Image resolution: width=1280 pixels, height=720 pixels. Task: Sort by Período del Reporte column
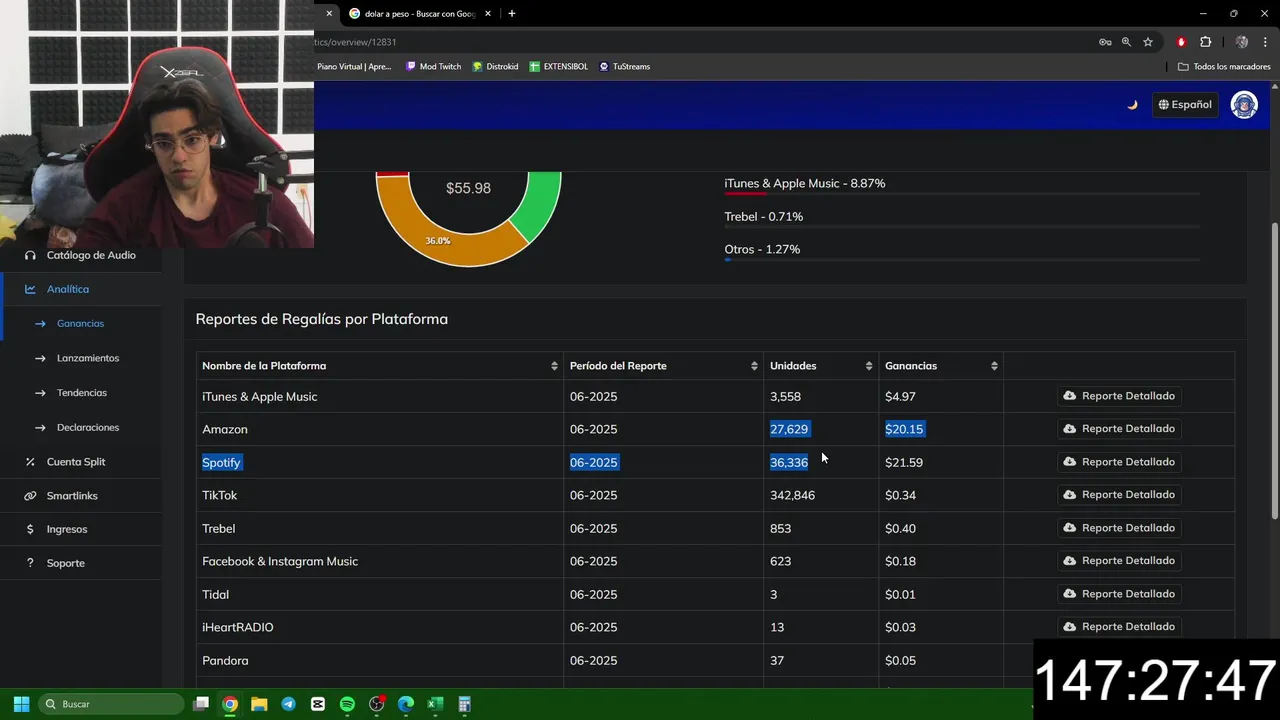[x=664, y=366]
